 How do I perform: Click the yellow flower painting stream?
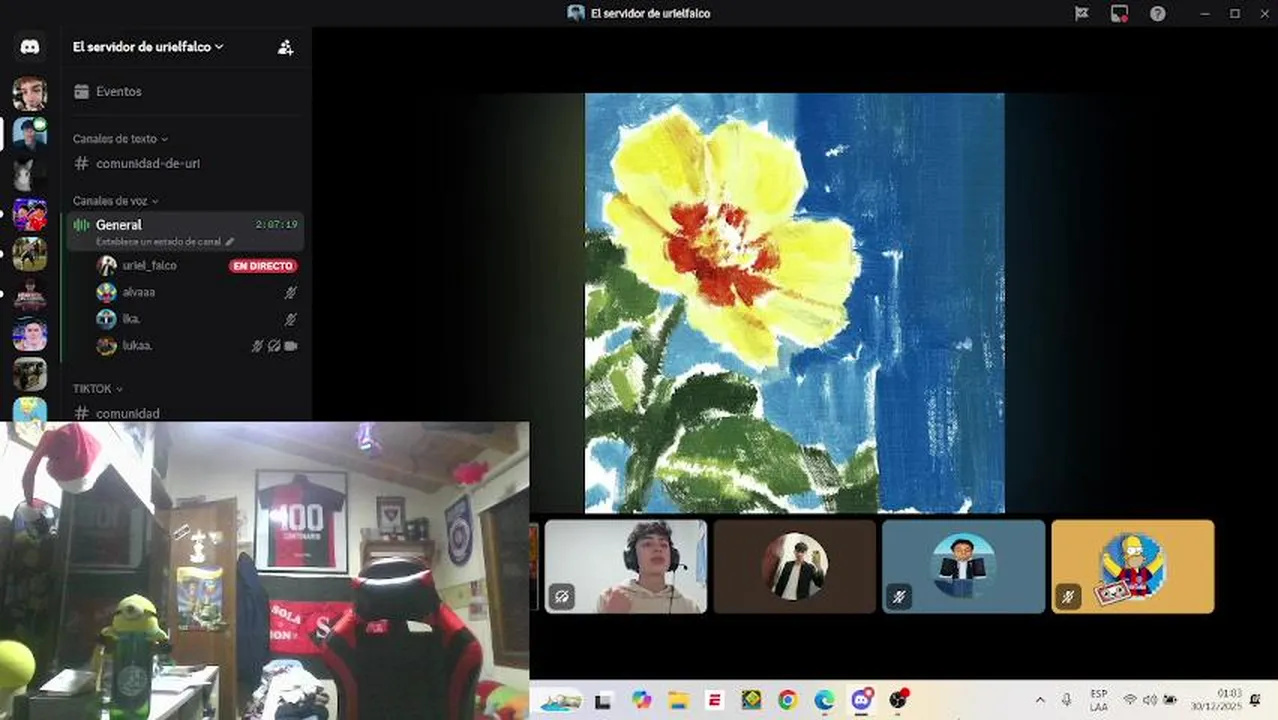pyautogui.click(x=794, y=303)
